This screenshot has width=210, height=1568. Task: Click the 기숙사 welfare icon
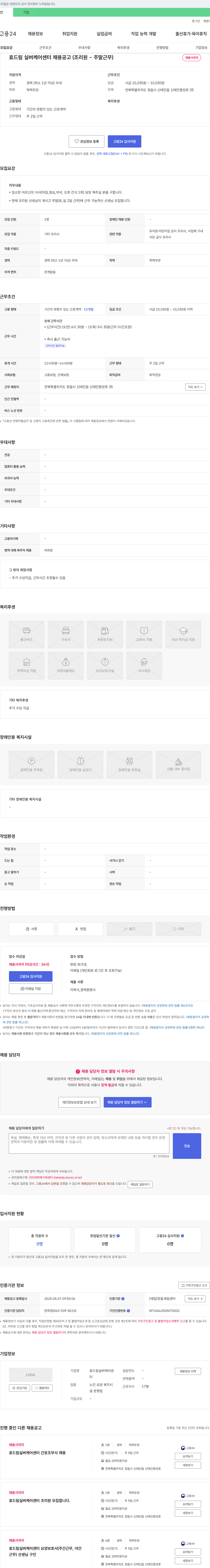(66, 634)
